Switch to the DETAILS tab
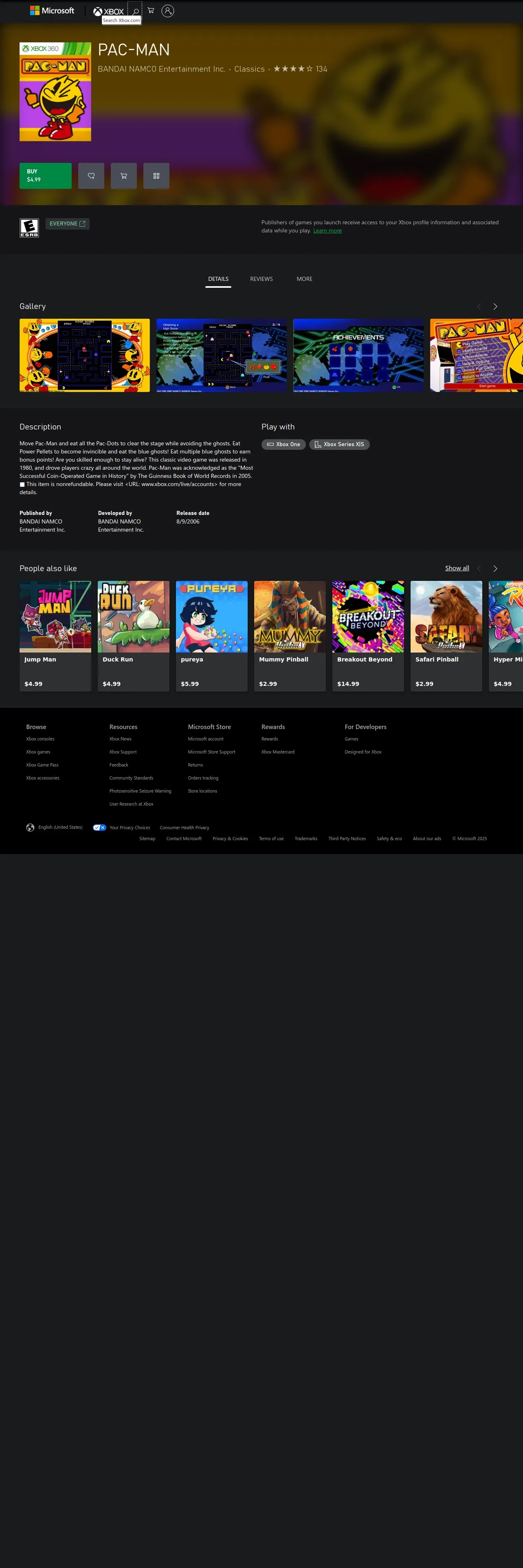The height and width of the screenshot is (1568, 523). [x=218, y=279]
